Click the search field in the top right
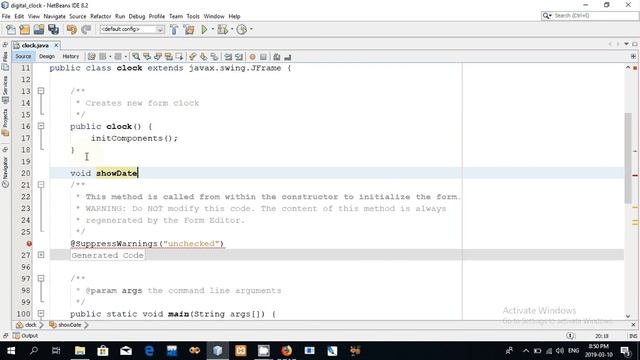 click(589, 16)
